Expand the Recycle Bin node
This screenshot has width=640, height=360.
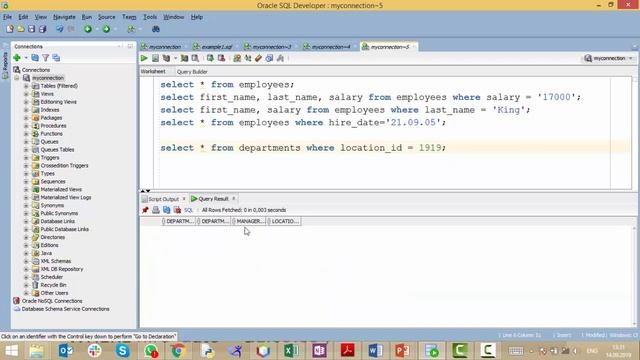[x=26, y=285]
